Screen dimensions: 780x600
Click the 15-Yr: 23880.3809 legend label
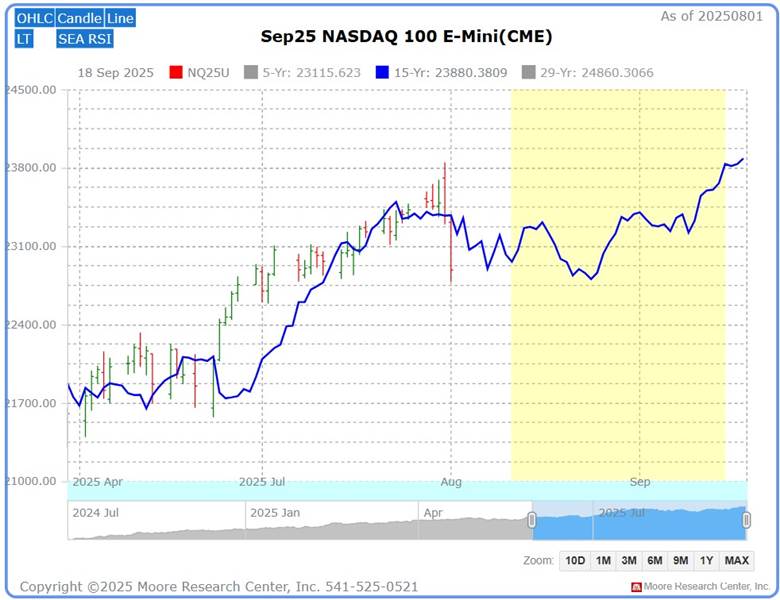coord(451,73)
